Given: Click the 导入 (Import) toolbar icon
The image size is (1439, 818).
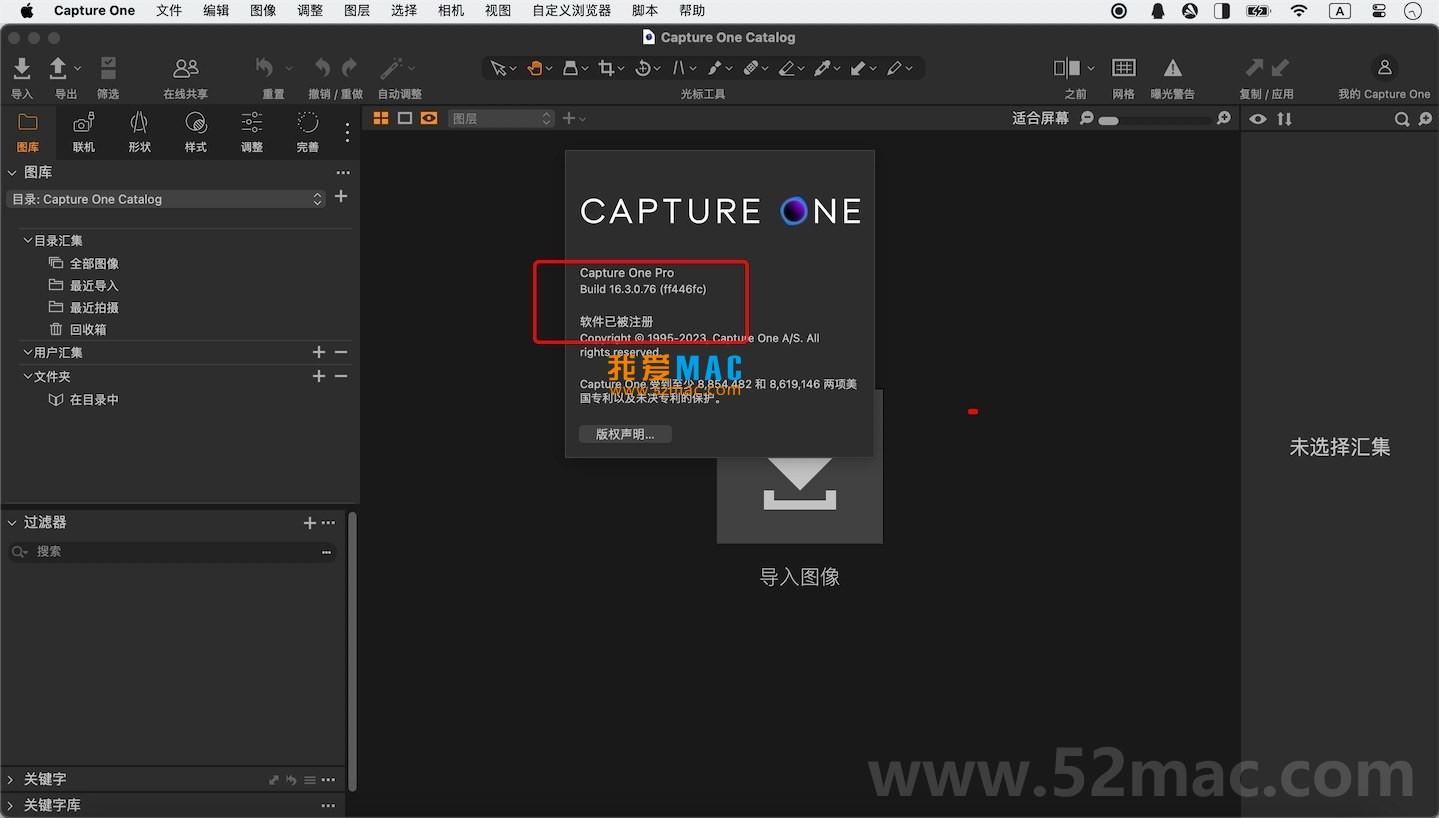Looking at the screenshot, I should point(21,68).
